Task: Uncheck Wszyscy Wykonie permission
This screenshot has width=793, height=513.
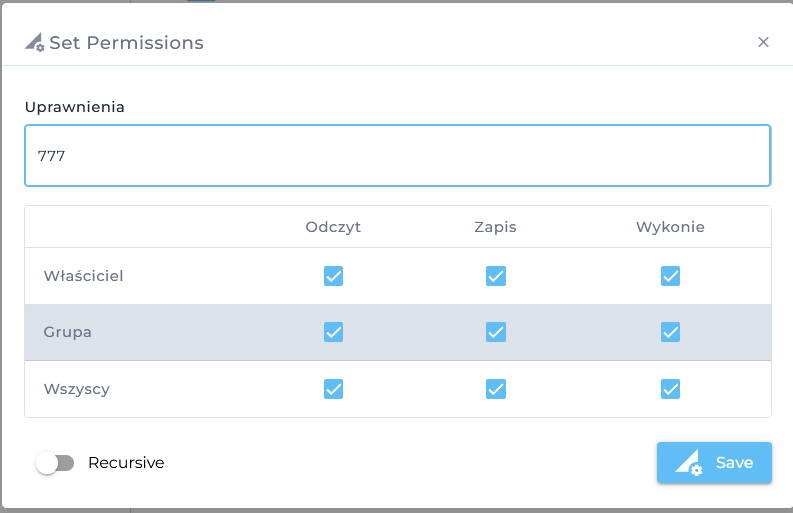Action: tap(670, 389)
